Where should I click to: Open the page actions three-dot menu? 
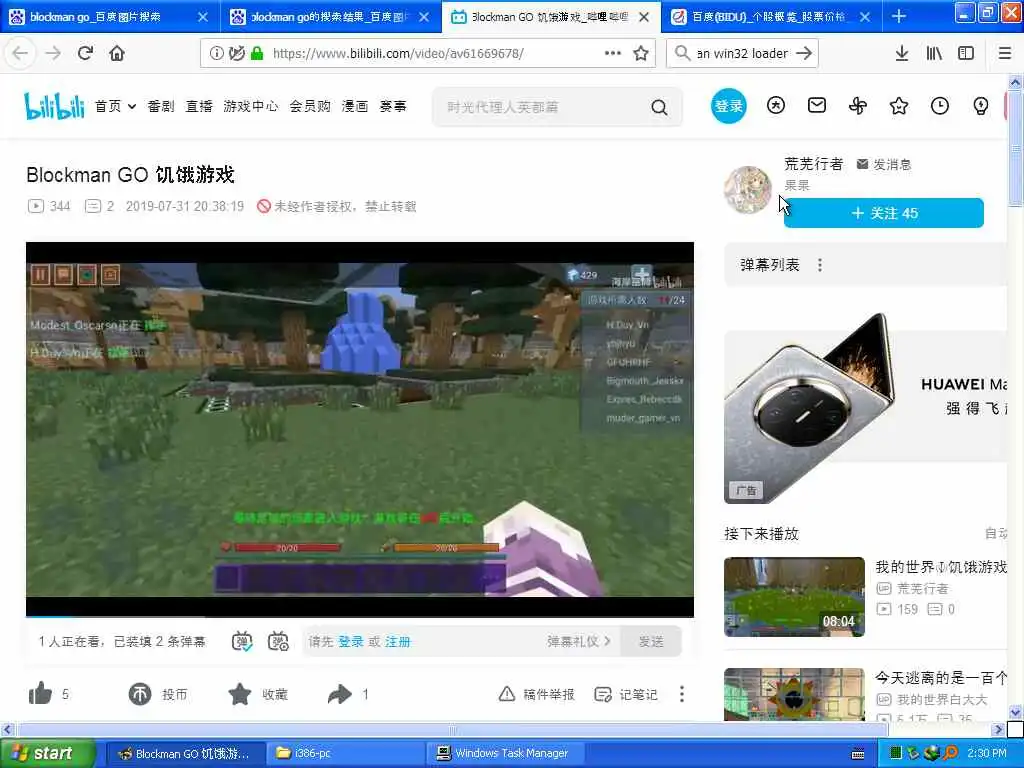coord(613,53)
